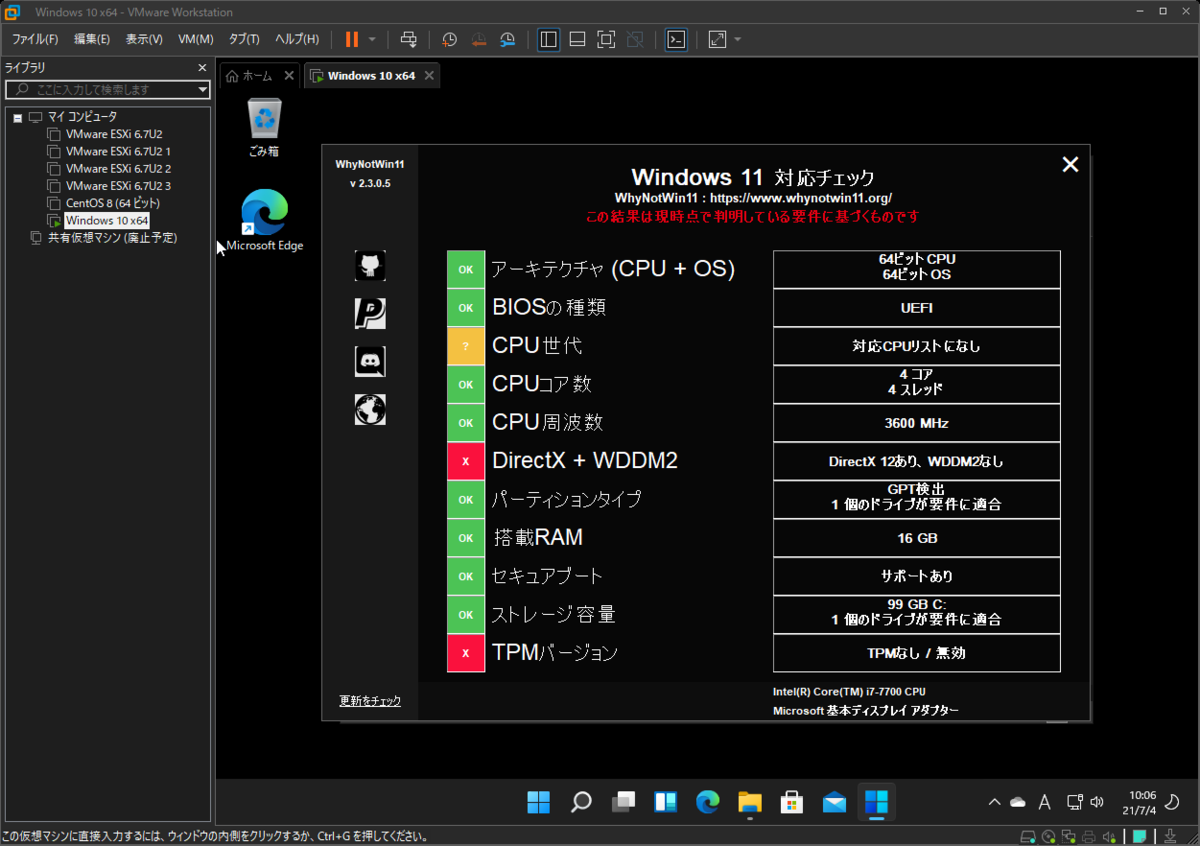This screenshot has width=1200, height=846.
Task: Open the GitHub icon in WhyNotWin11
Action: coord(370,265)
